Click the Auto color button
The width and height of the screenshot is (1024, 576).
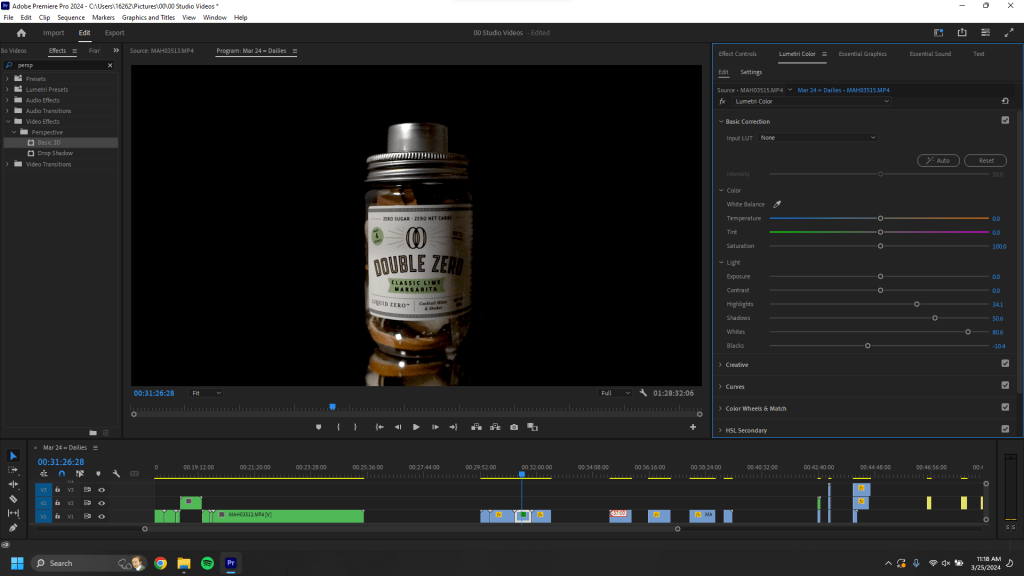click(x=938, y=160)
